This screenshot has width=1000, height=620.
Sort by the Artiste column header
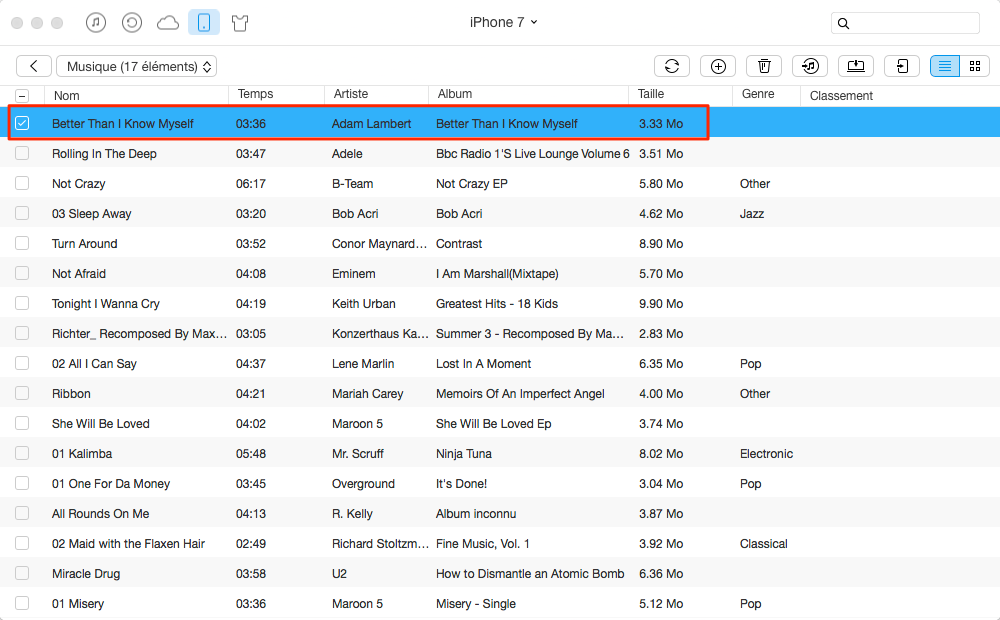click(351, 94)
